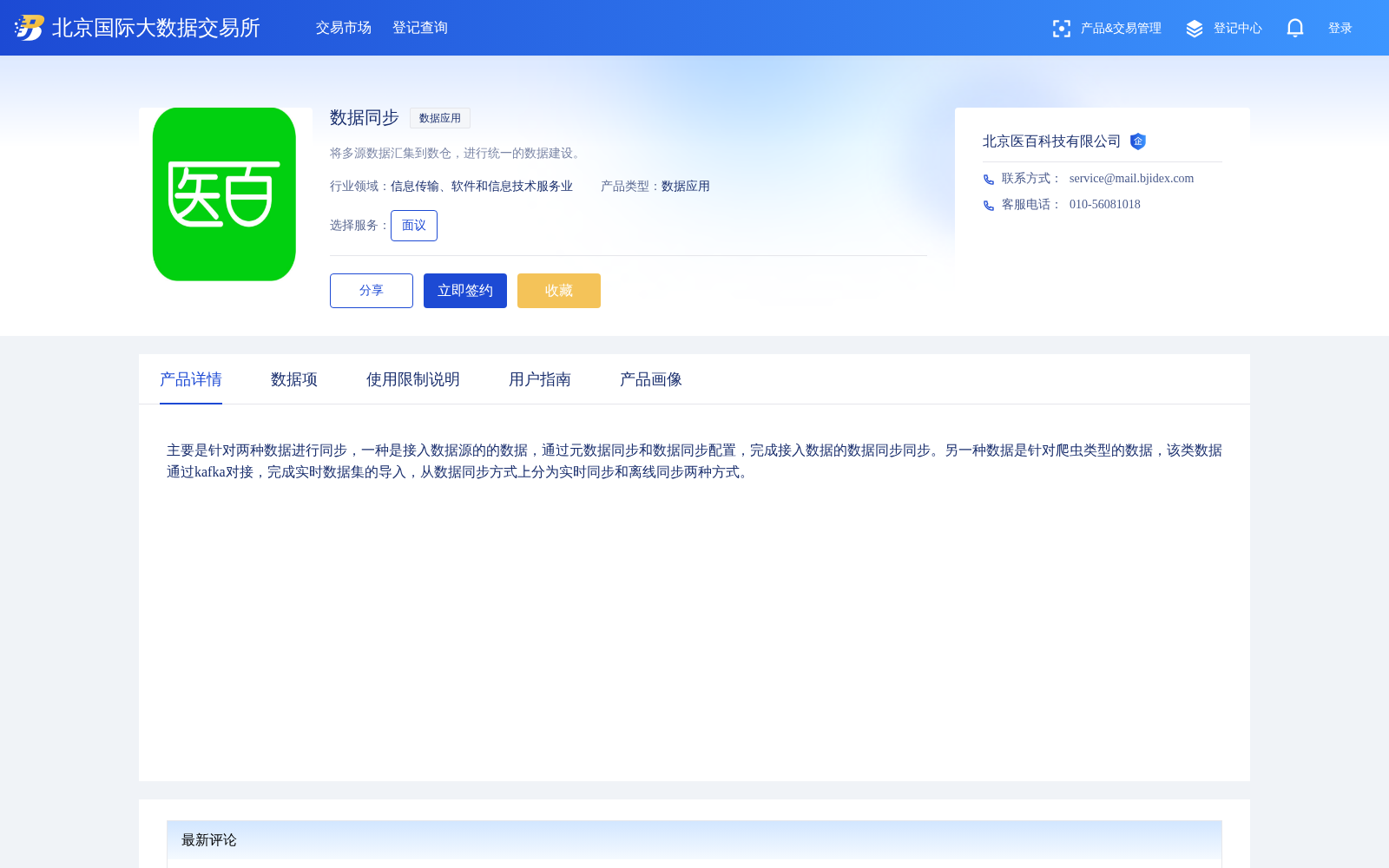The height and width of the screenshot is (868, 1389).
Task: Click the industry value 信息传输、软件和信息技术服务业
Action: [482, 187]
